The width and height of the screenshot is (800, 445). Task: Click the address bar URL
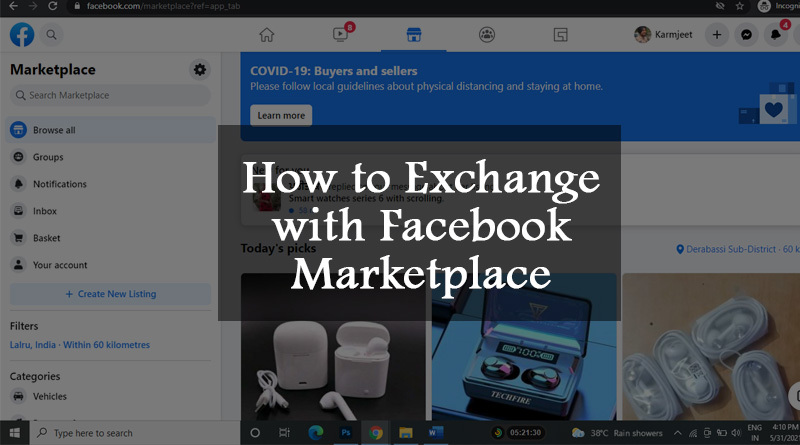point(163,6)
